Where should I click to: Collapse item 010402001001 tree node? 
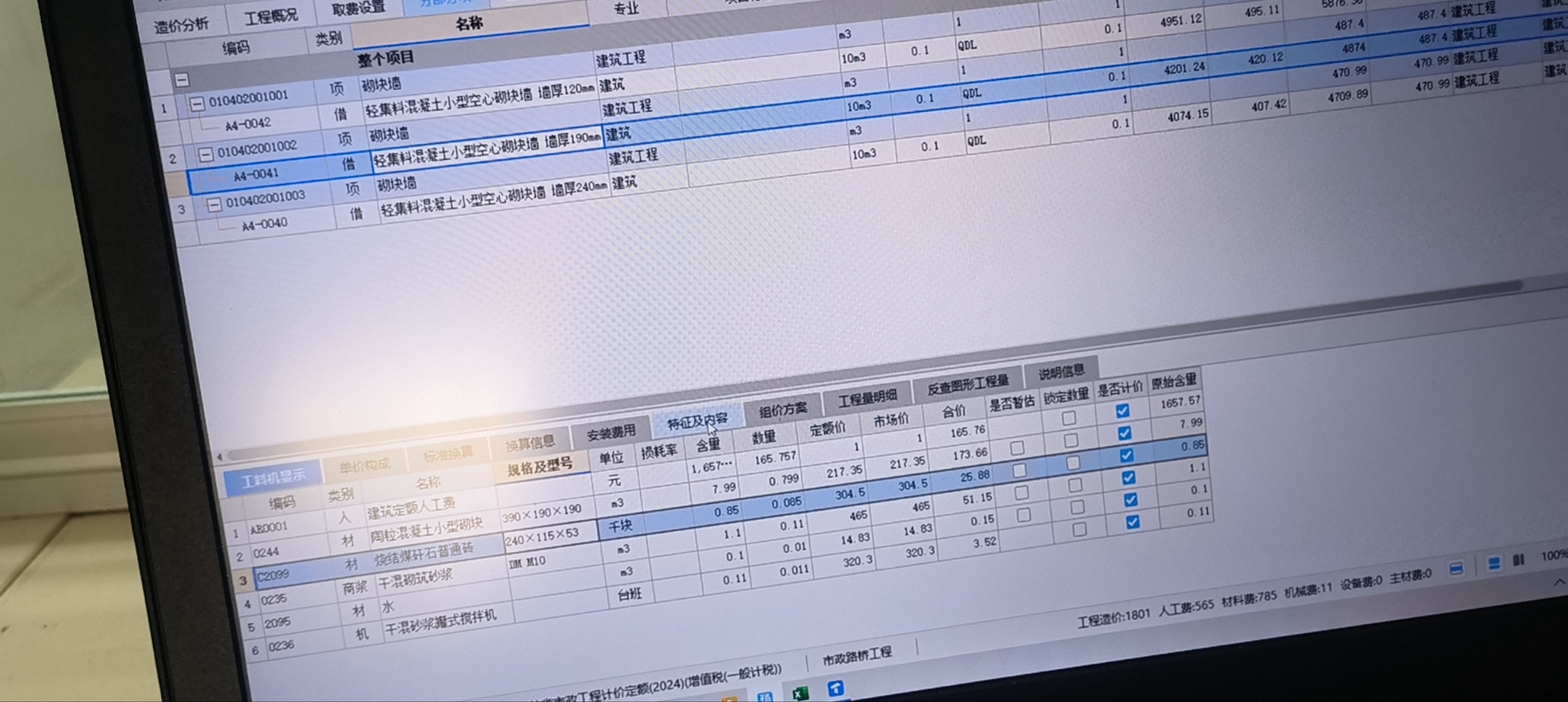pos(197,104)
